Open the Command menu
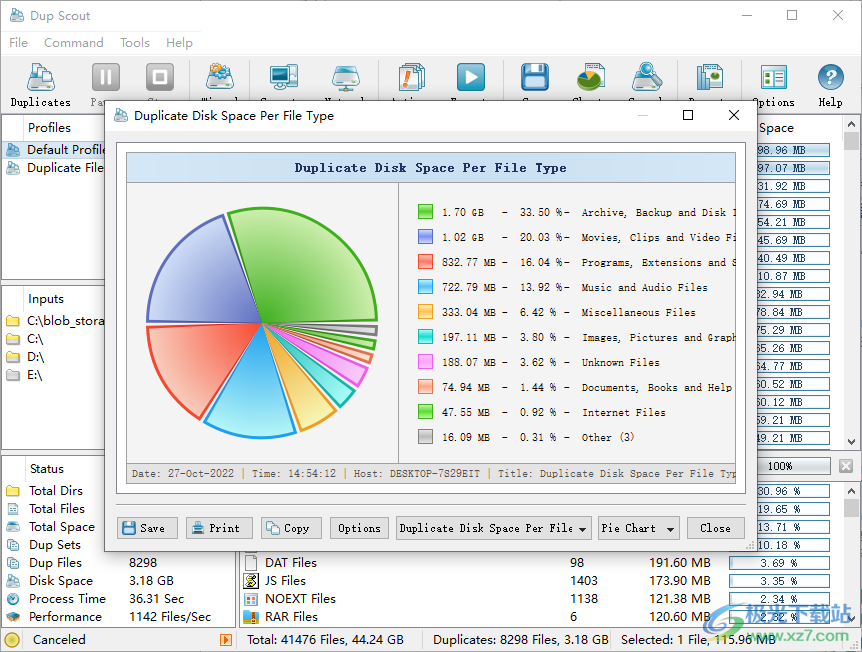This screenshot has height=652, width=862. (74, 42)
